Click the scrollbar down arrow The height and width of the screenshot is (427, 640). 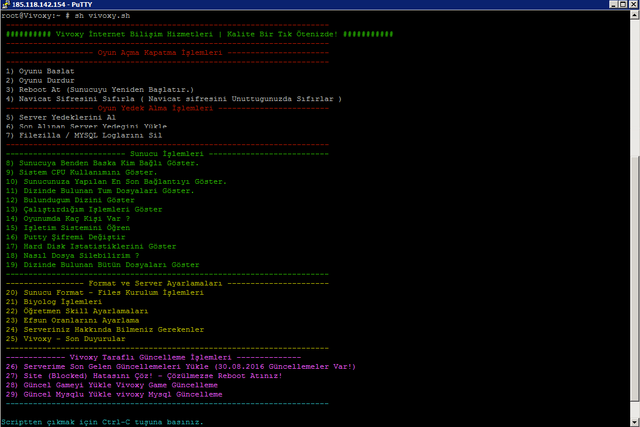tap(634, 422)
